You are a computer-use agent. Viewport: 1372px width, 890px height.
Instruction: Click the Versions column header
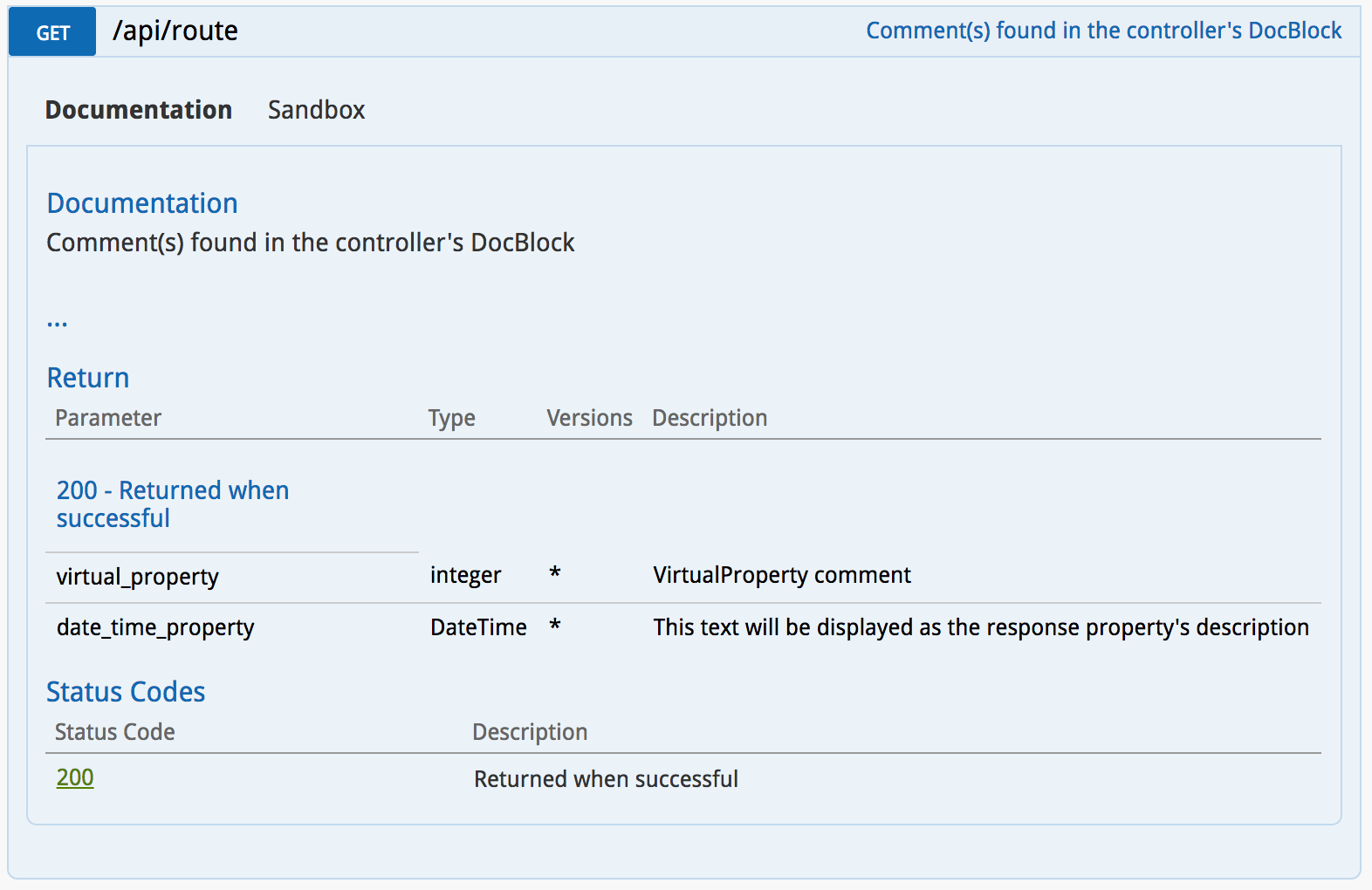point(590,418)
